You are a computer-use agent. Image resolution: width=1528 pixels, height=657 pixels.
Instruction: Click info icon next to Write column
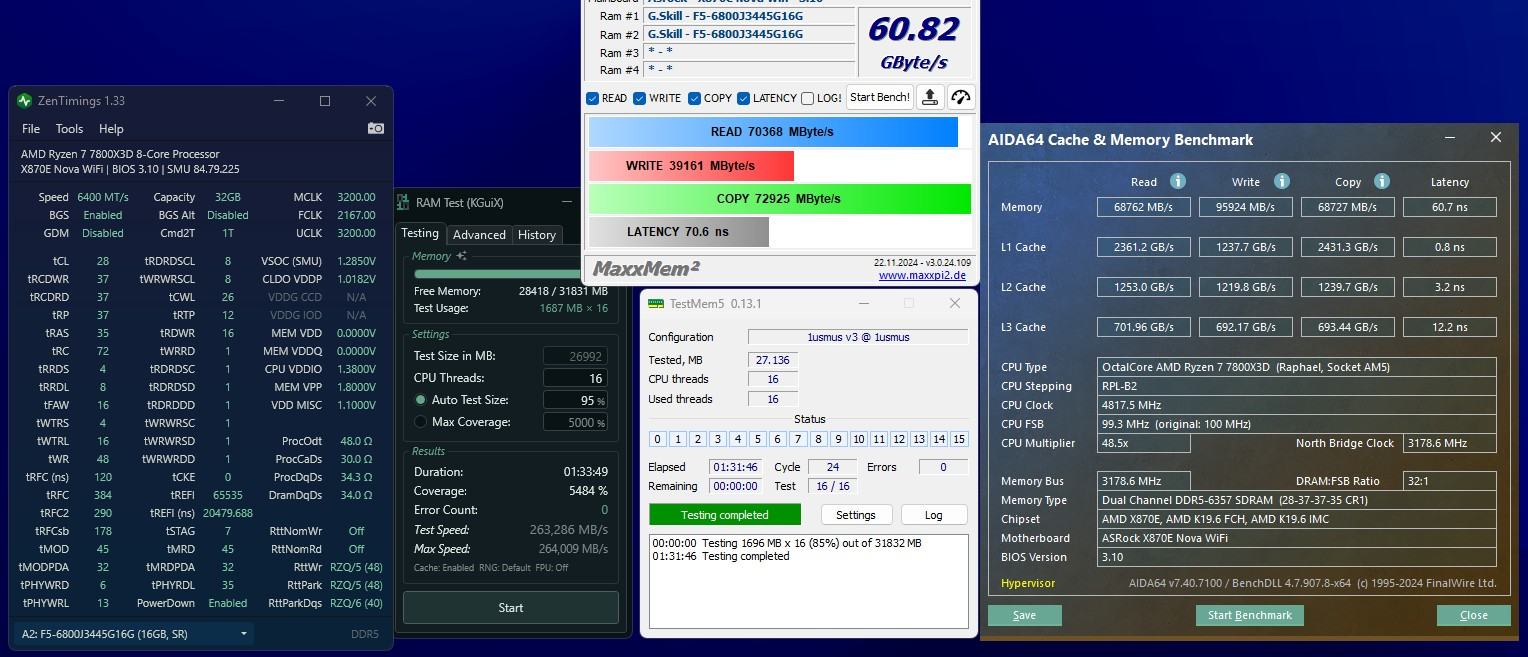(x=1281, y=181)
